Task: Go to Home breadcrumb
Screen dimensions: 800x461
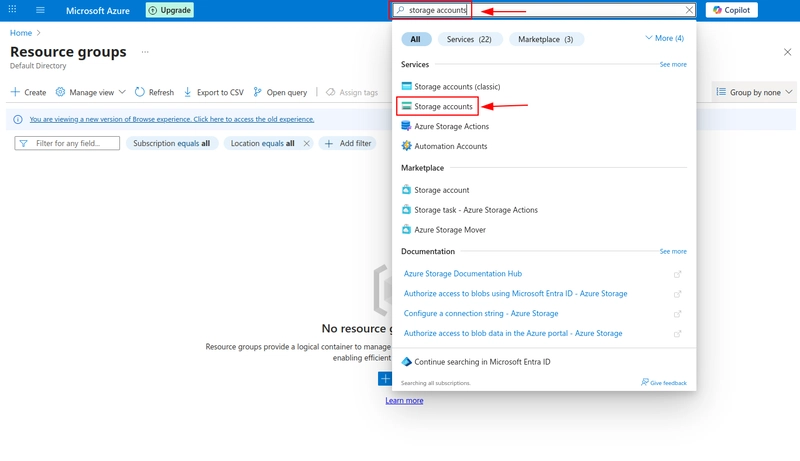Action: click(x=21, y=33)
